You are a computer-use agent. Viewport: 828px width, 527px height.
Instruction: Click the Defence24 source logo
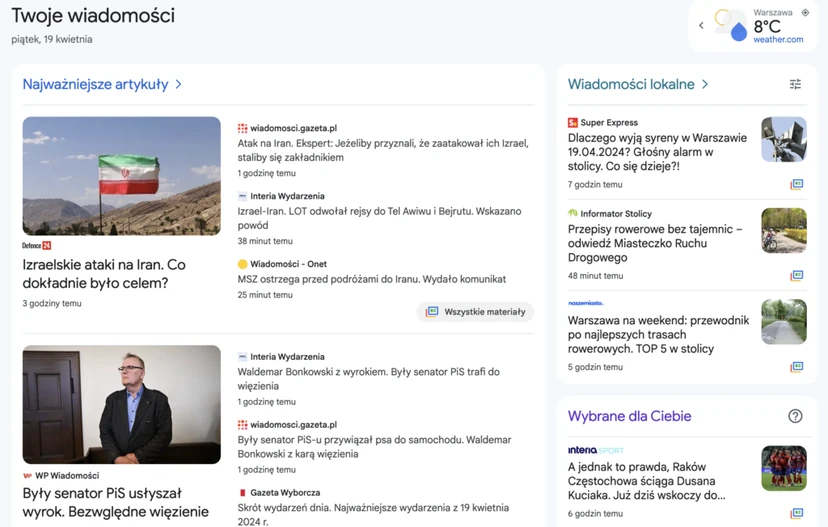point(36,246)
